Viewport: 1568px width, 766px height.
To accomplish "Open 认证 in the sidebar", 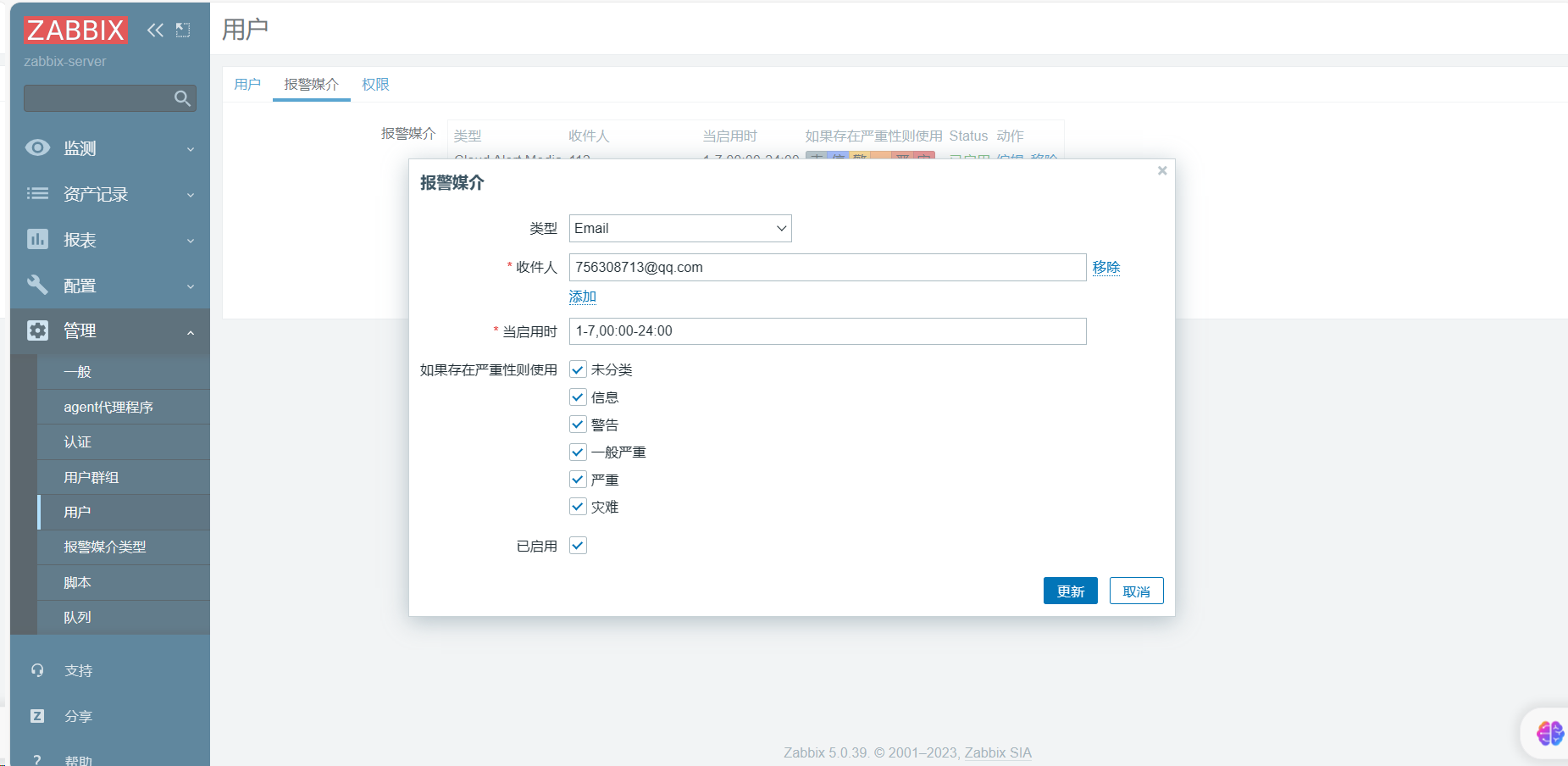I will (x=124, y=441).
